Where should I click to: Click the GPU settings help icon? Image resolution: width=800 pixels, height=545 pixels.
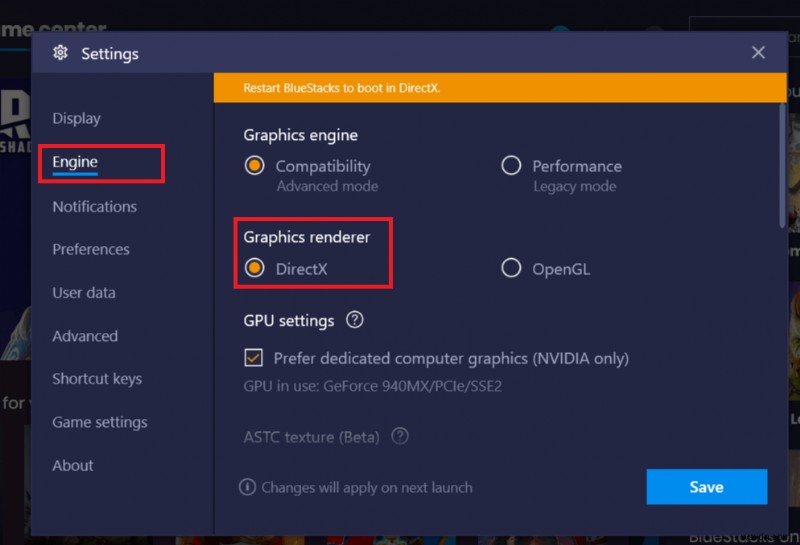coord(354,321)
